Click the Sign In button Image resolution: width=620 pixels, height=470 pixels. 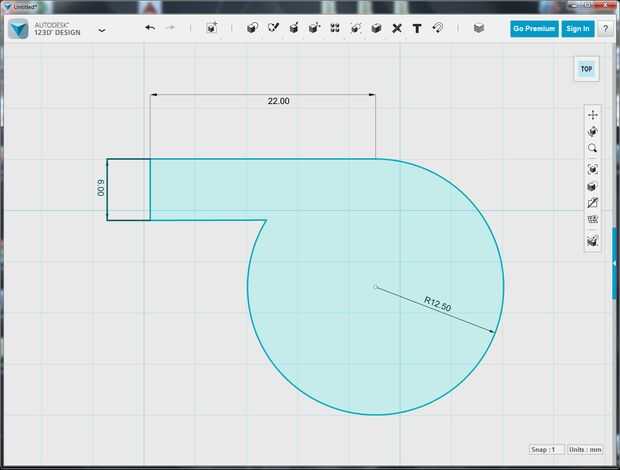click(578, 29)
